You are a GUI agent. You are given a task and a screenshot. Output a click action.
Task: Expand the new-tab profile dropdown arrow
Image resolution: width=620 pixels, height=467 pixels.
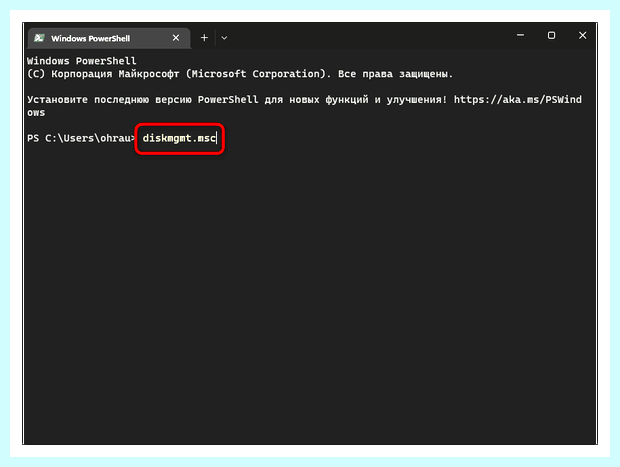224,38
